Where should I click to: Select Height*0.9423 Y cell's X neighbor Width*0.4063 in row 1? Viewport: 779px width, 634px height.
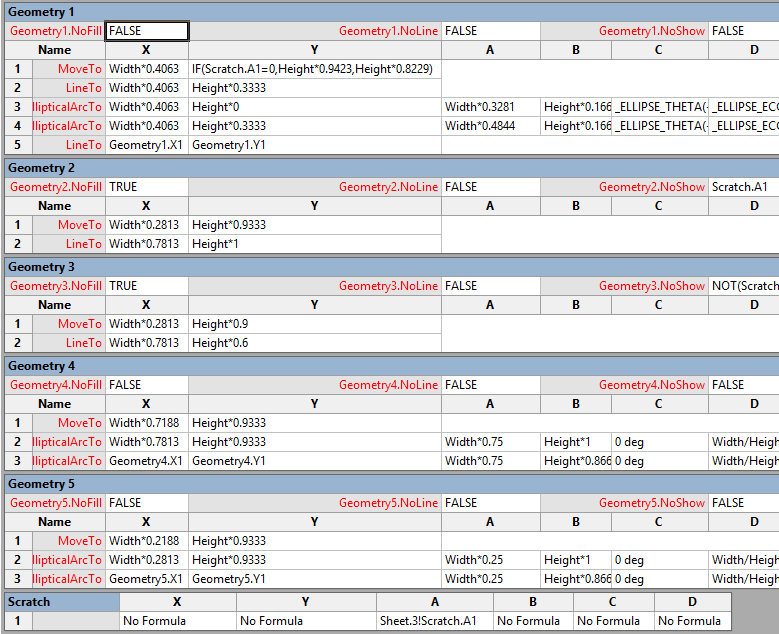tap(146, 69)
